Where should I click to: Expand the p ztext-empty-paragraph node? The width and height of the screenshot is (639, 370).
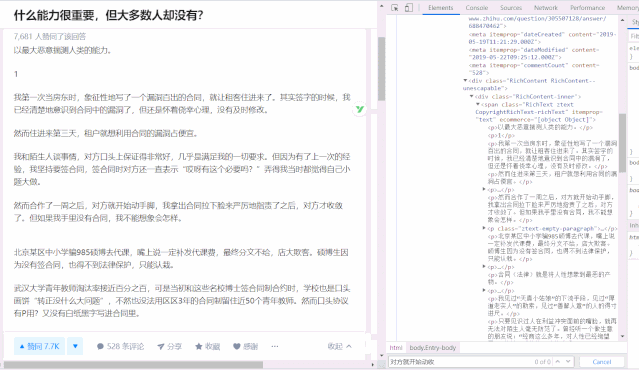(484, 228)
